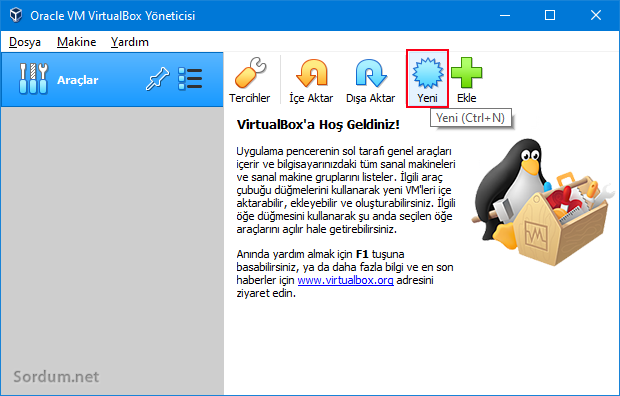The height and width of the screenshot is (396, 620).
Task: Click the bold F1 key text
Action: click(x=362, y=254)
